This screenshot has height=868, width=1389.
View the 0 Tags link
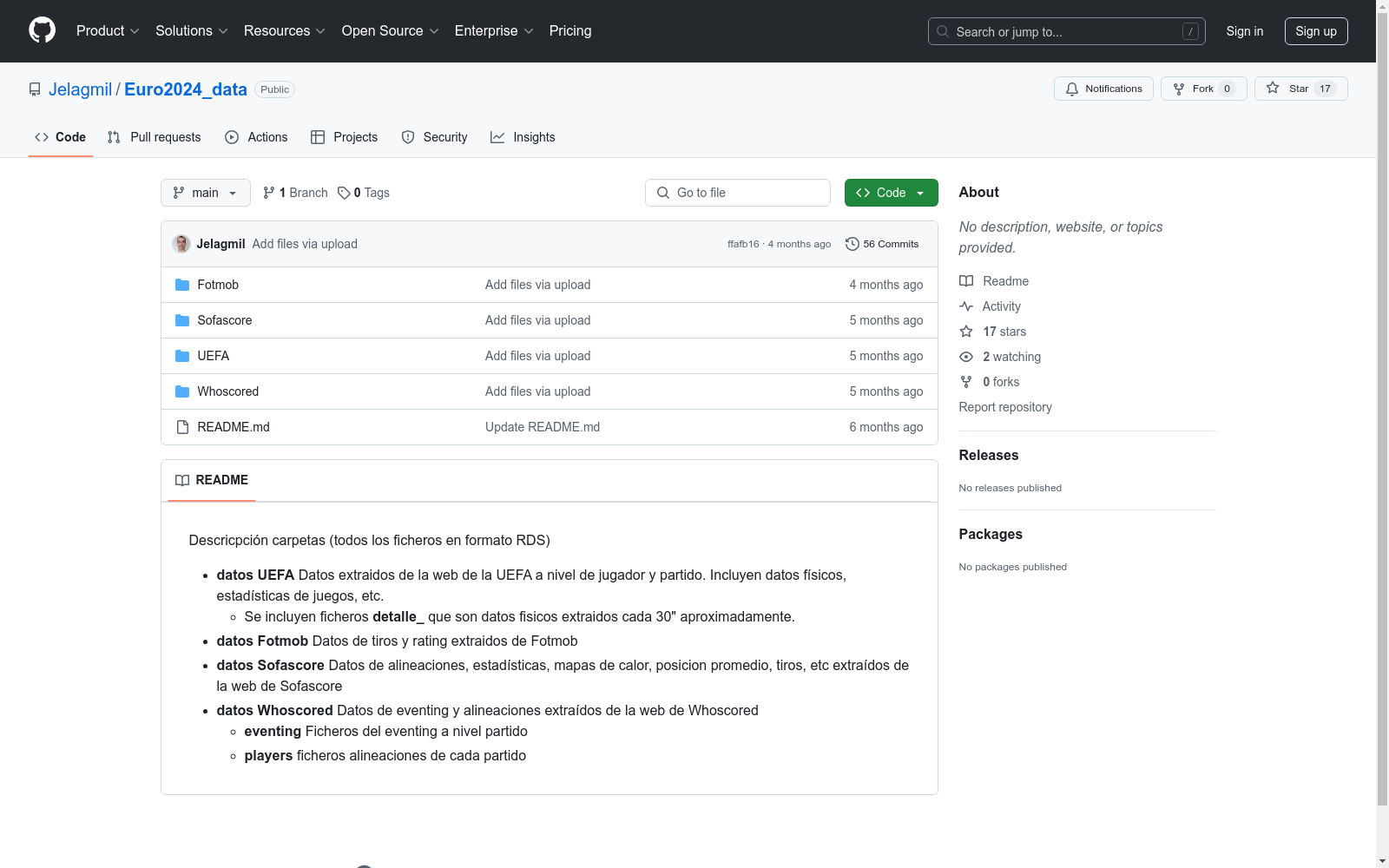click(x=364, y=193)
